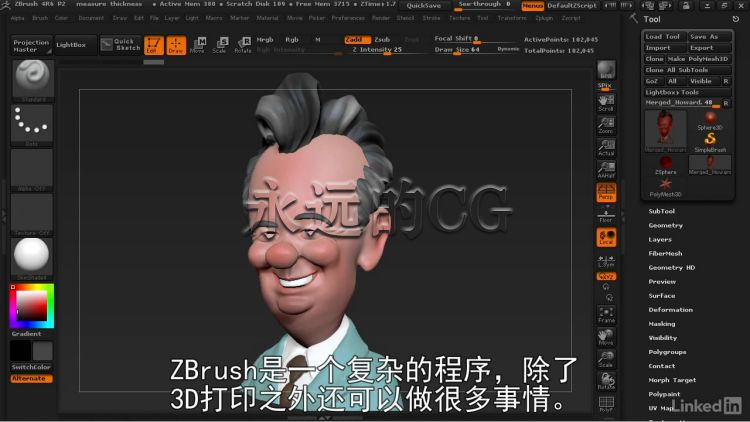This screenshot has width=750, height=422.
Task: Select the Scale transform tool in top shelf
Action: [x=220, y=45]
